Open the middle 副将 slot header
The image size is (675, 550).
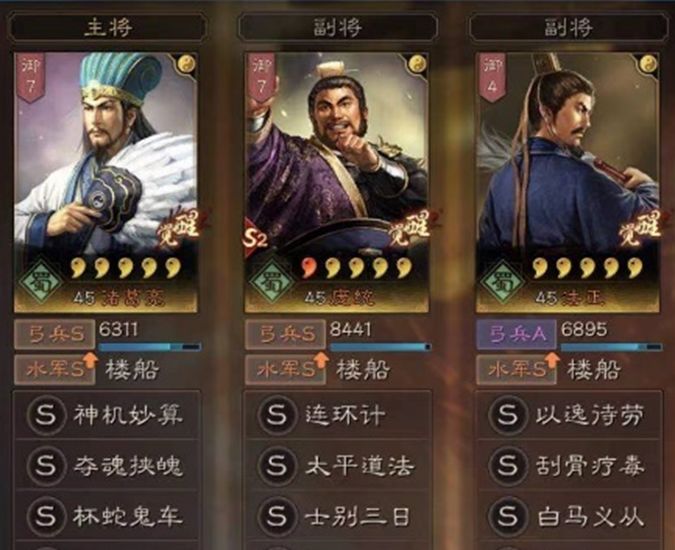(338, 27)
